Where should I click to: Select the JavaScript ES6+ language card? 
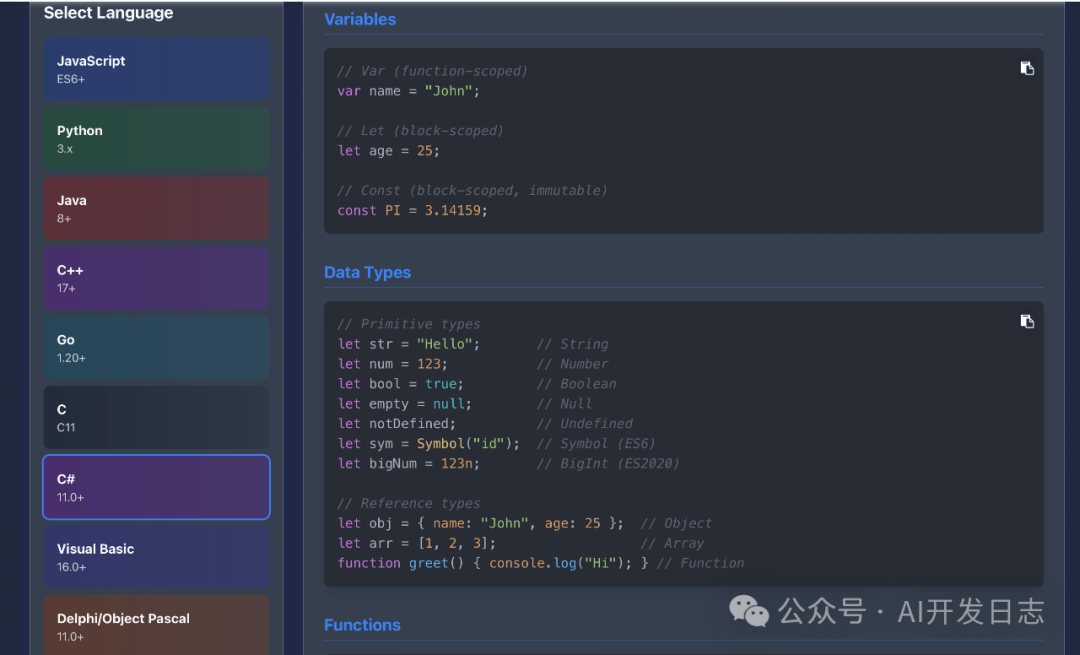coord(156,70)
